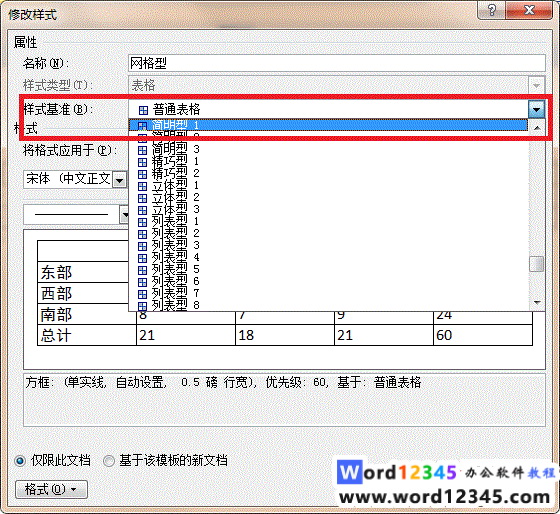Click the dropdown list scrollbar thumb
560x514 pixels.
coord(536,264)
